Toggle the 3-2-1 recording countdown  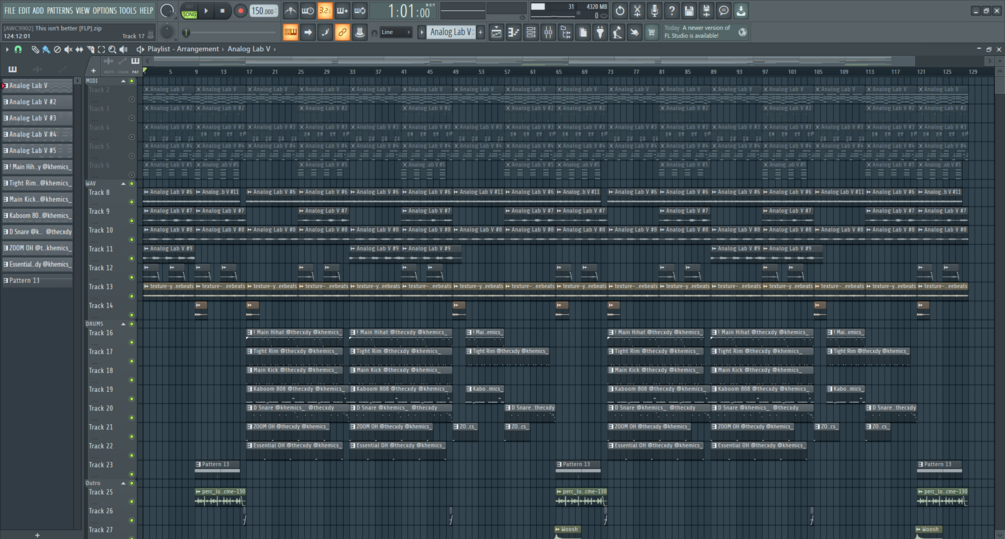(325, 11)
